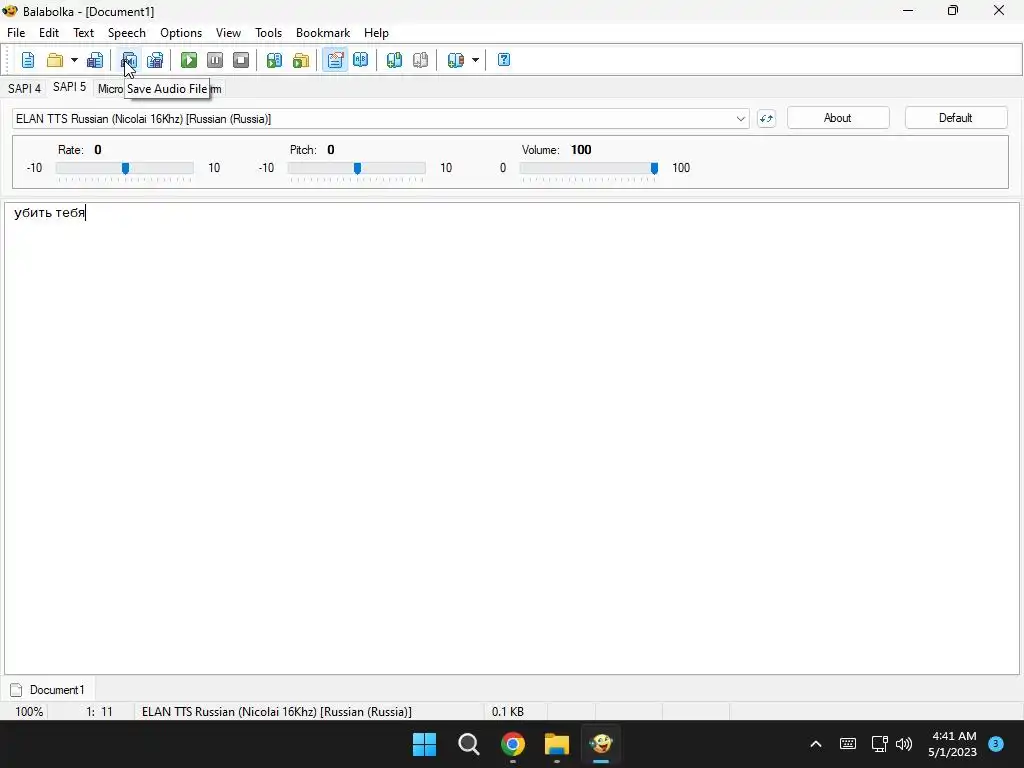The height and width of the screenshot is (768, 1024).
Task: Show hidden icons in the system tray
Action: point(816,744)
